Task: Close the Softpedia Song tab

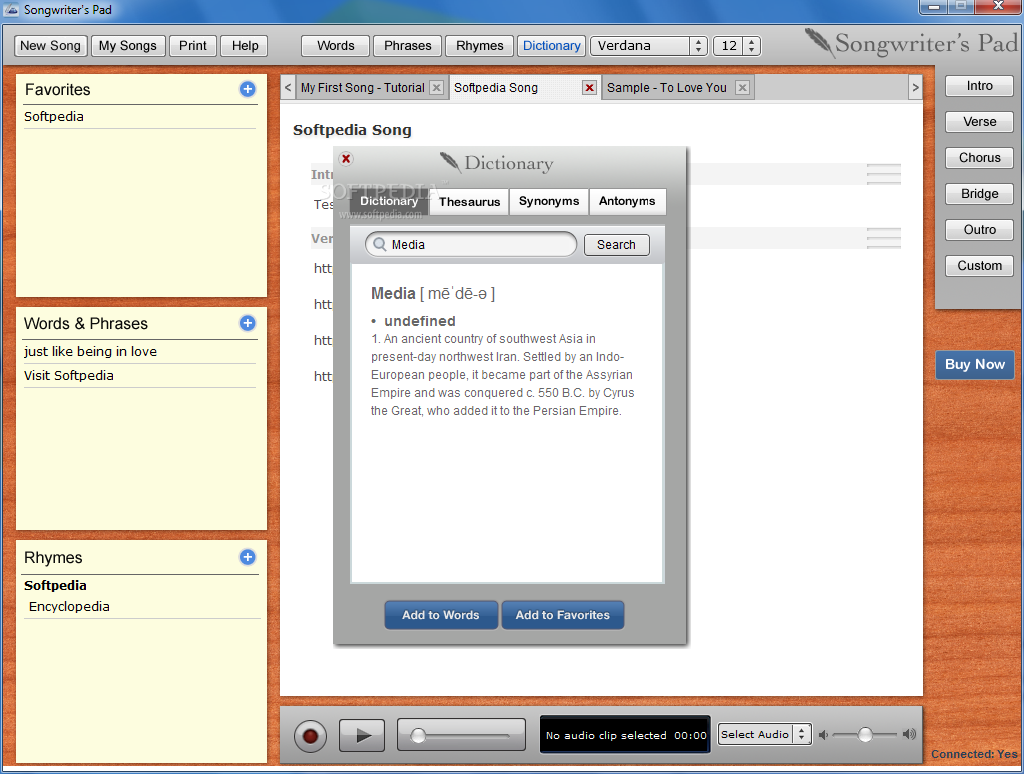Action: pyautogui.click(x=589, y=88)
